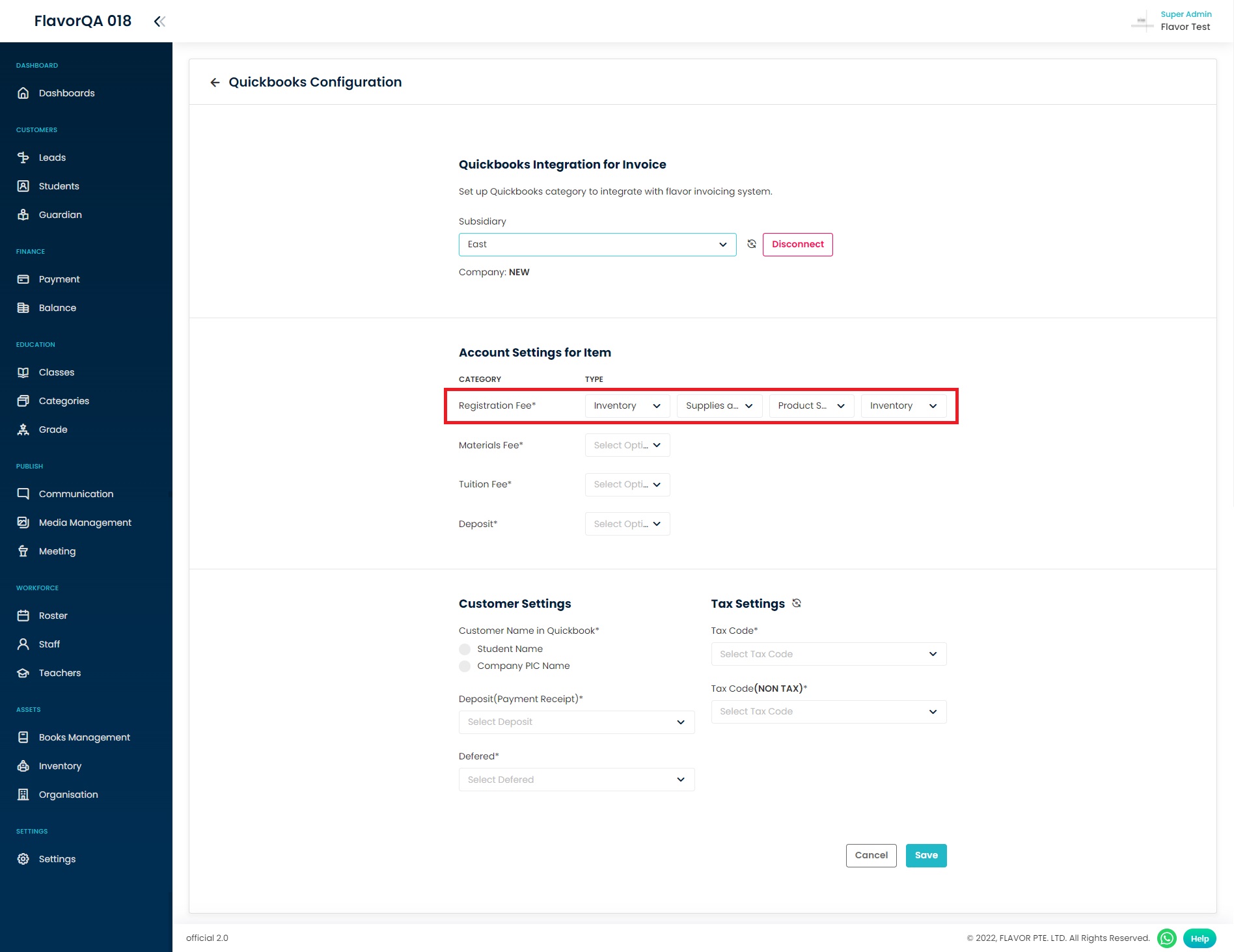Click the Books Management icon

pos(23,737)
